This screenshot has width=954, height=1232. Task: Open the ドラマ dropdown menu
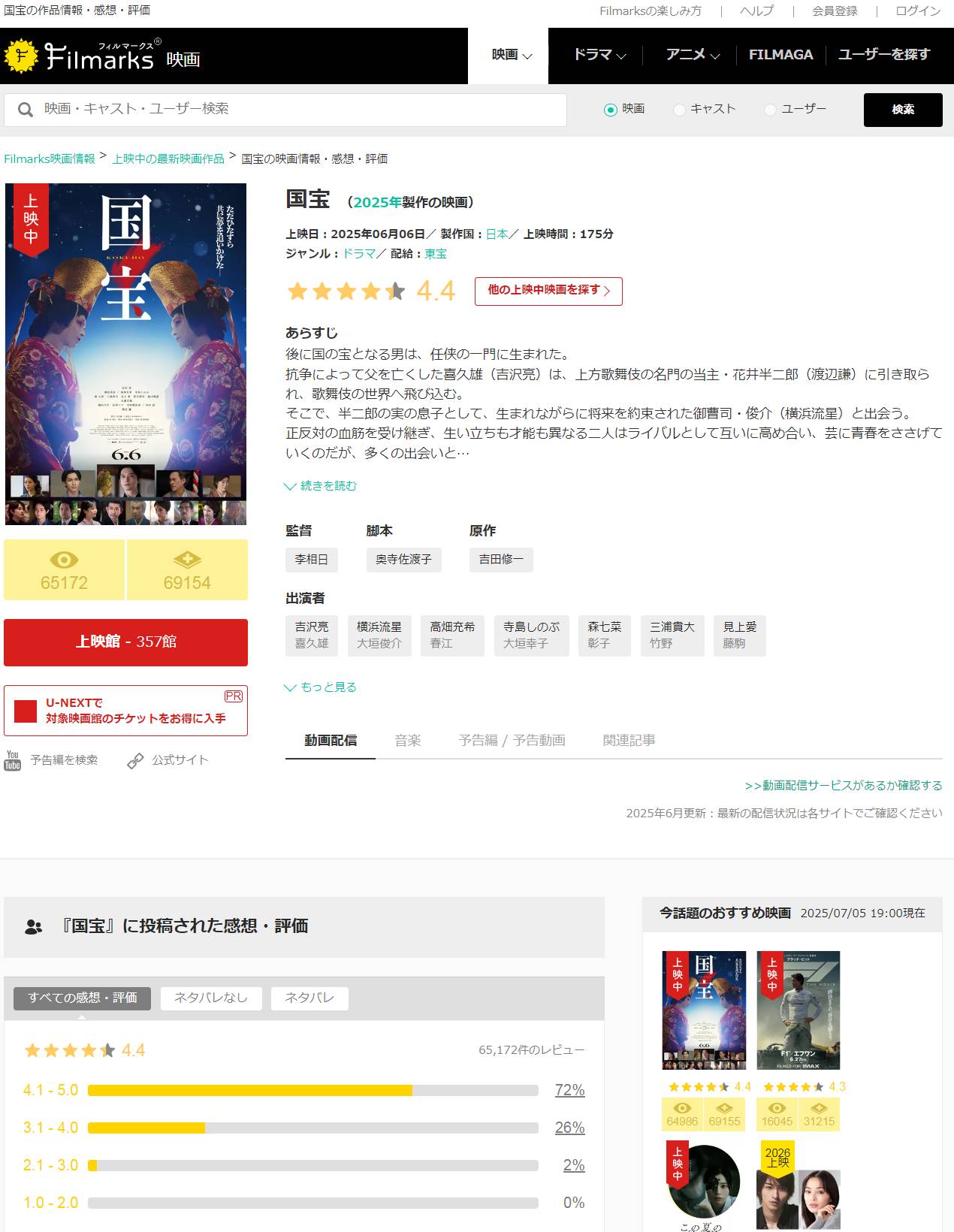599,55
